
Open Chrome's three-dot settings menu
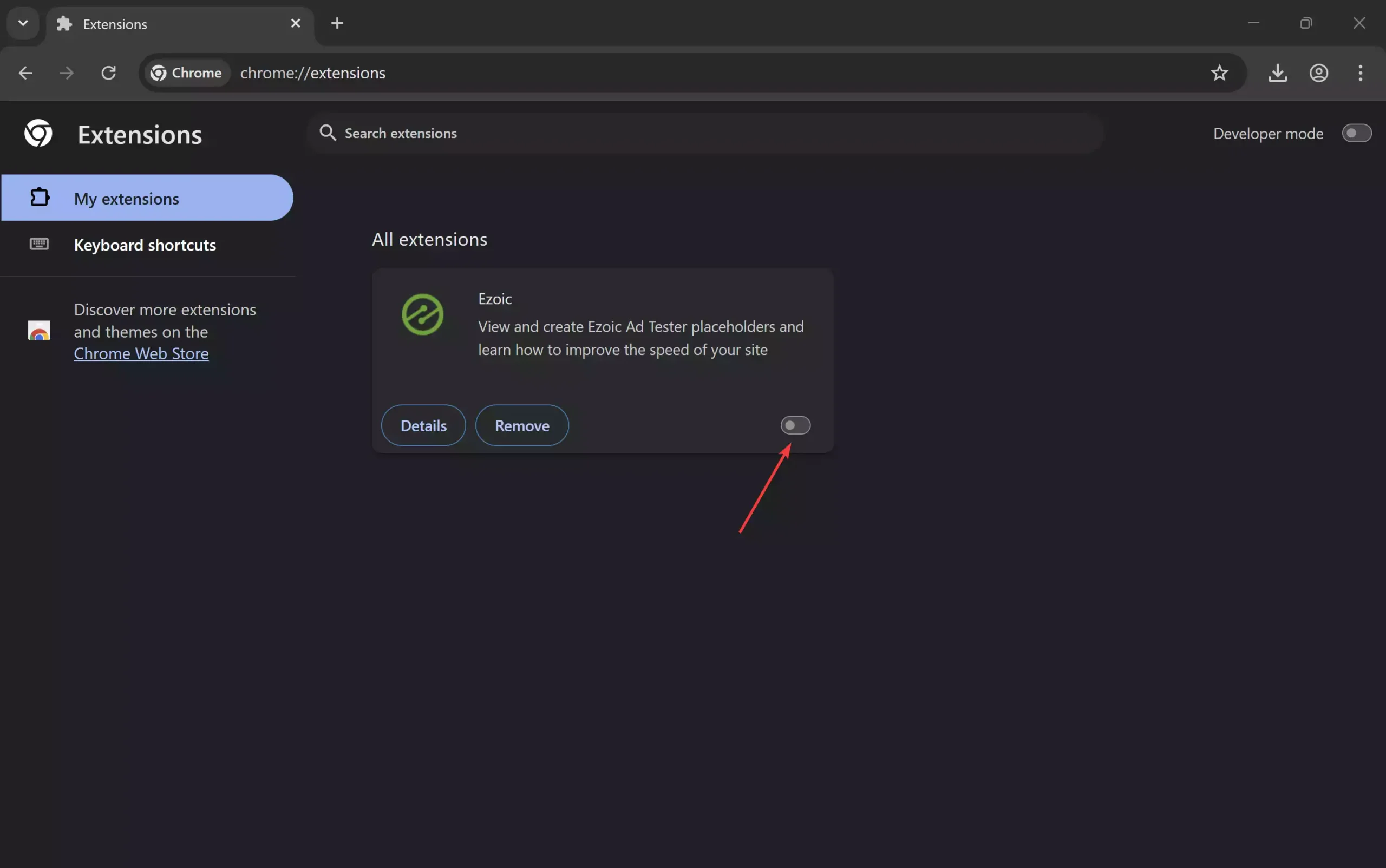point(1359,73)
